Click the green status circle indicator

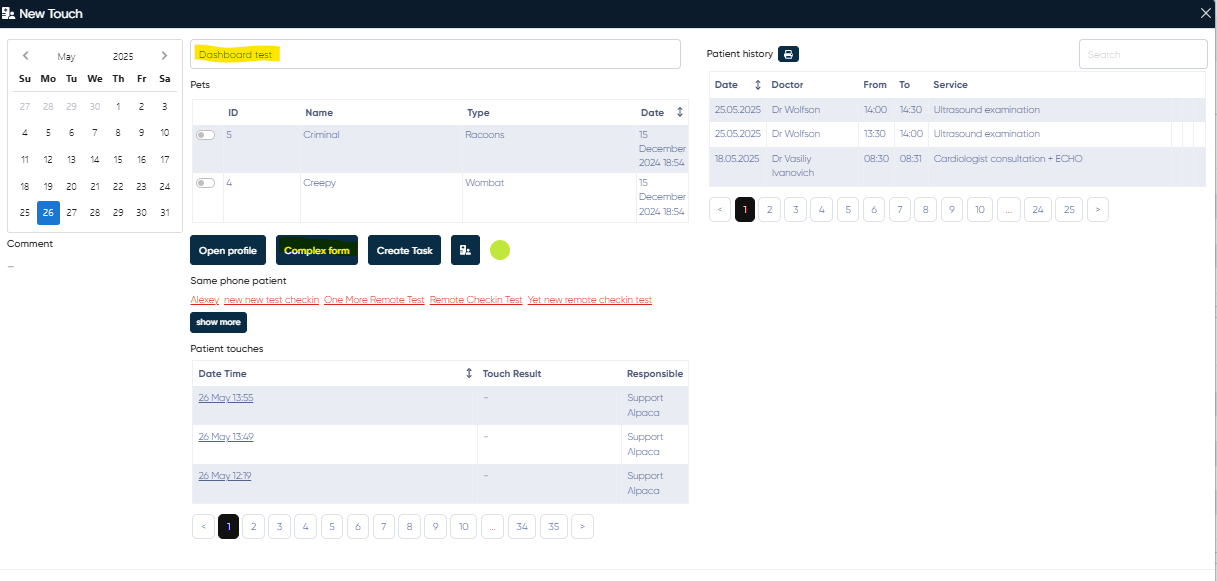500,250
